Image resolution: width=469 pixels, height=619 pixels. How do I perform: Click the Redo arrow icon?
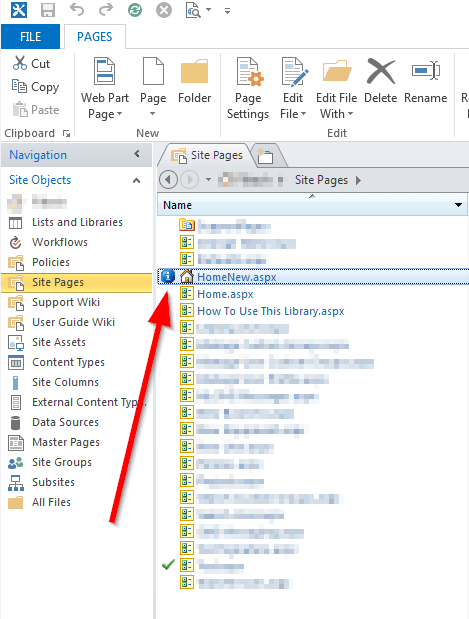(x=105, y=9)
